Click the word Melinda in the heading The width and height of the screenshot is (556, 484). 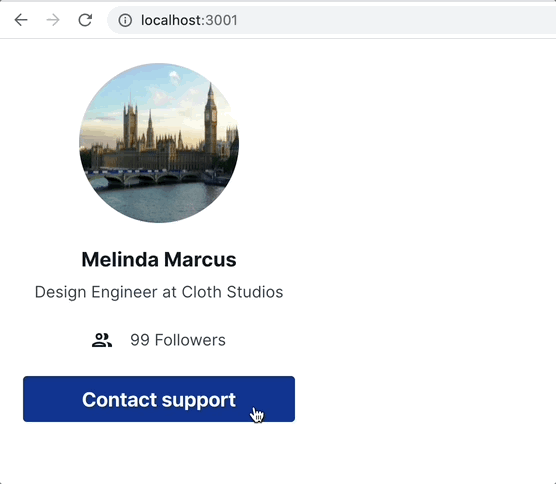(120, 259)
